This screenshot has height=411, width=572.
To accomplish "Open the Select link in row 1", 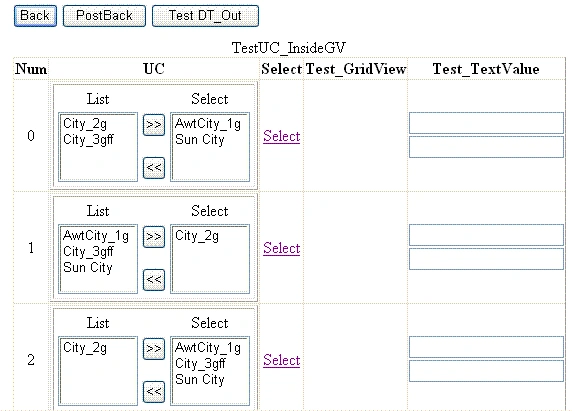I will [282, 248].
